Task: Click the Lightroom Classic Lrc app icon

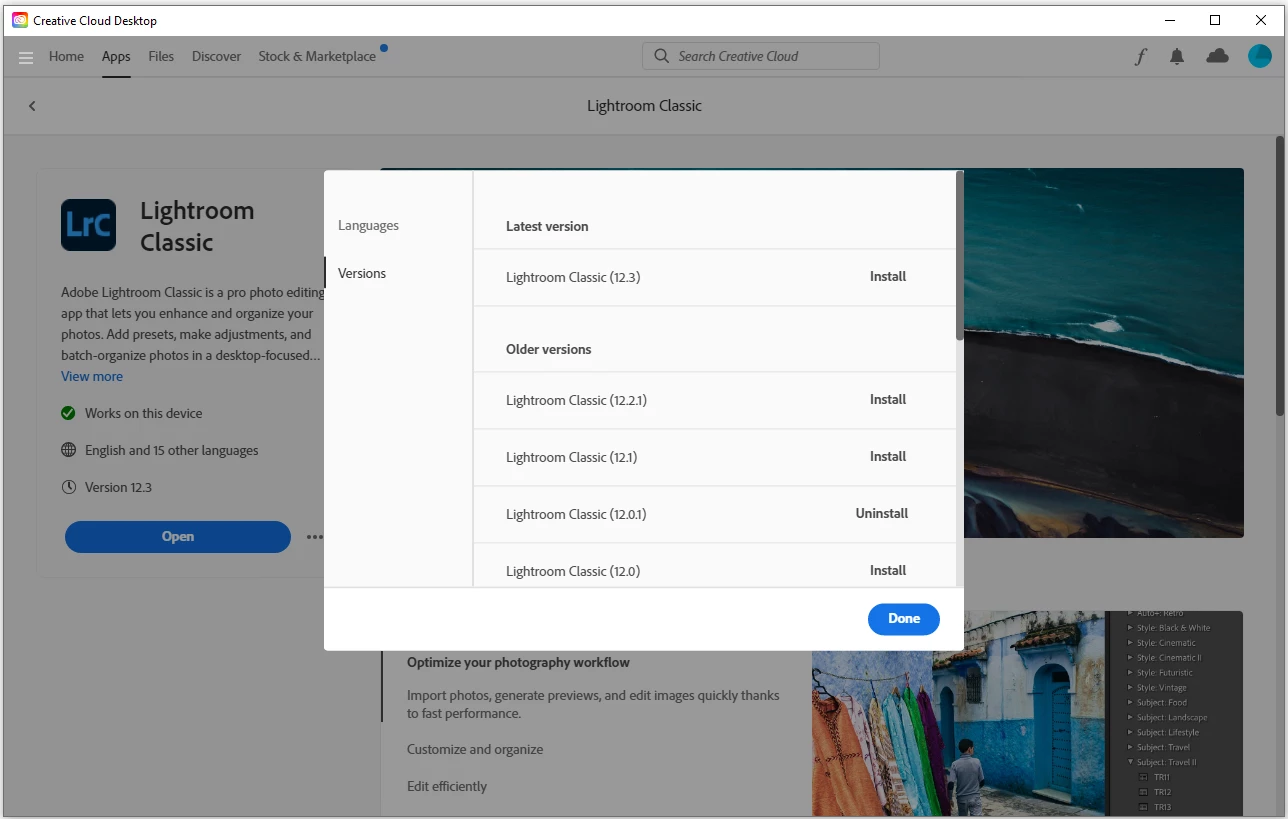Action: pos(88,225)
